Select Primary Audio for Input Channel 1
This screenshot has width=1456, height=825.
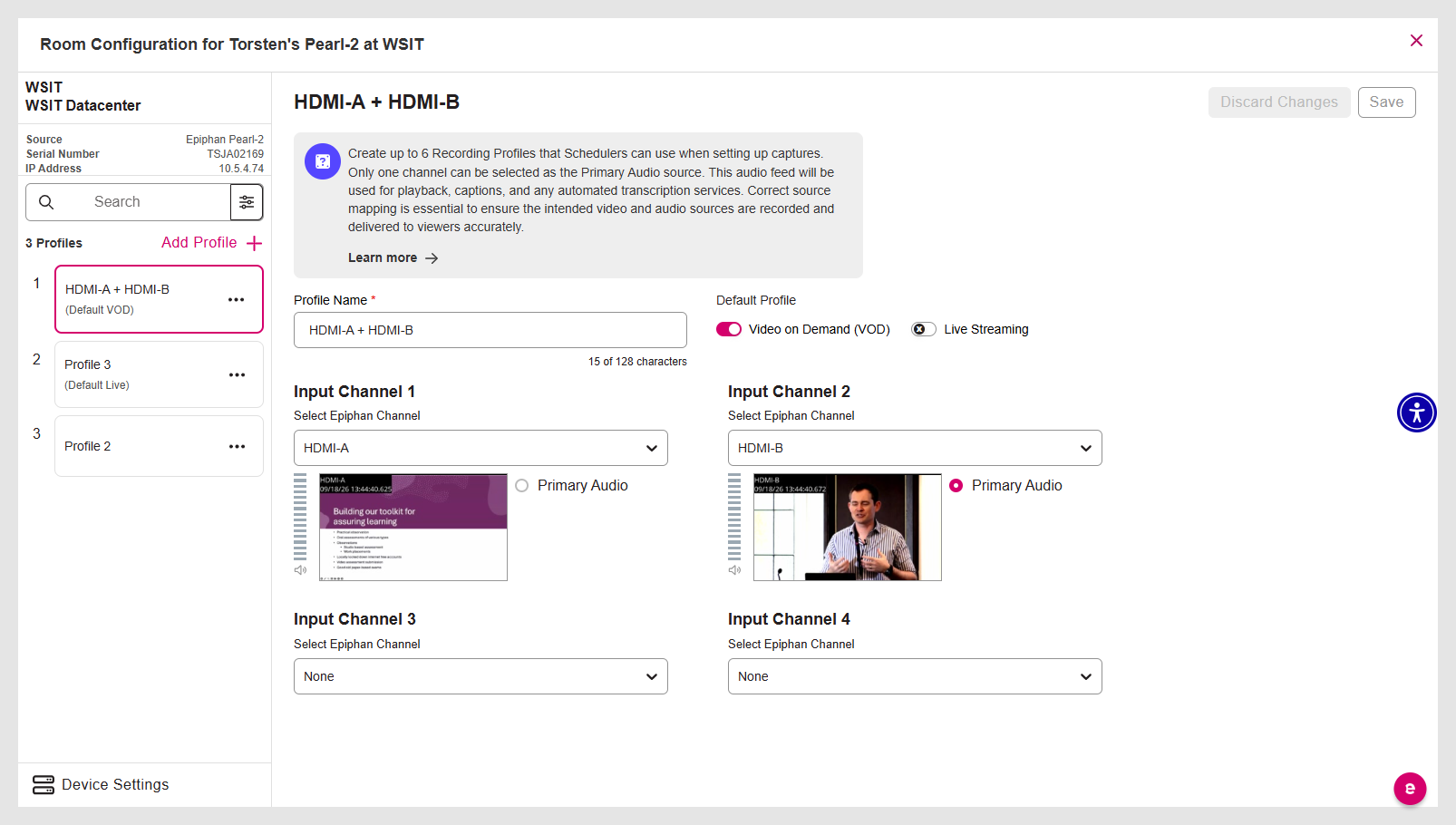tap(522, 486)
